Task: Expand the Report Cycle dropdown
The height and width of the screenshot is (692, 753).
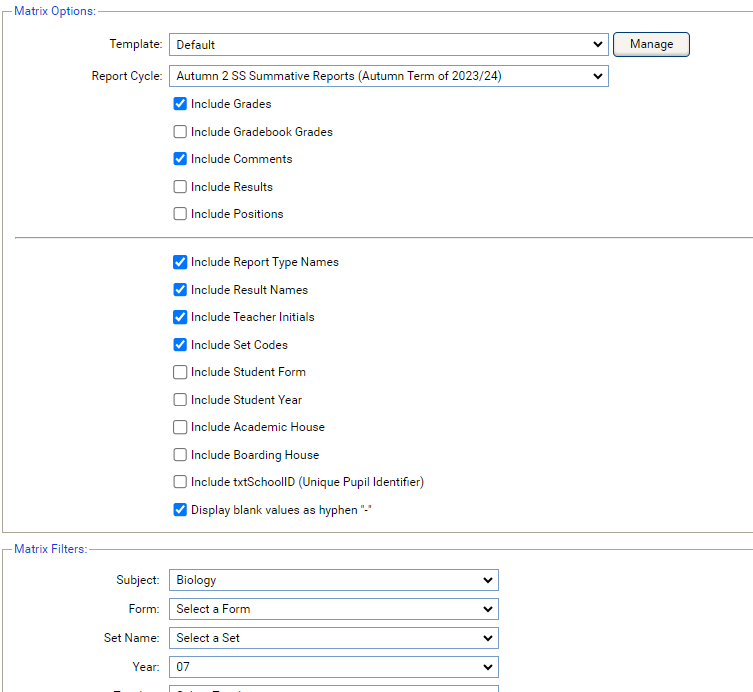Action: [388, 76]
